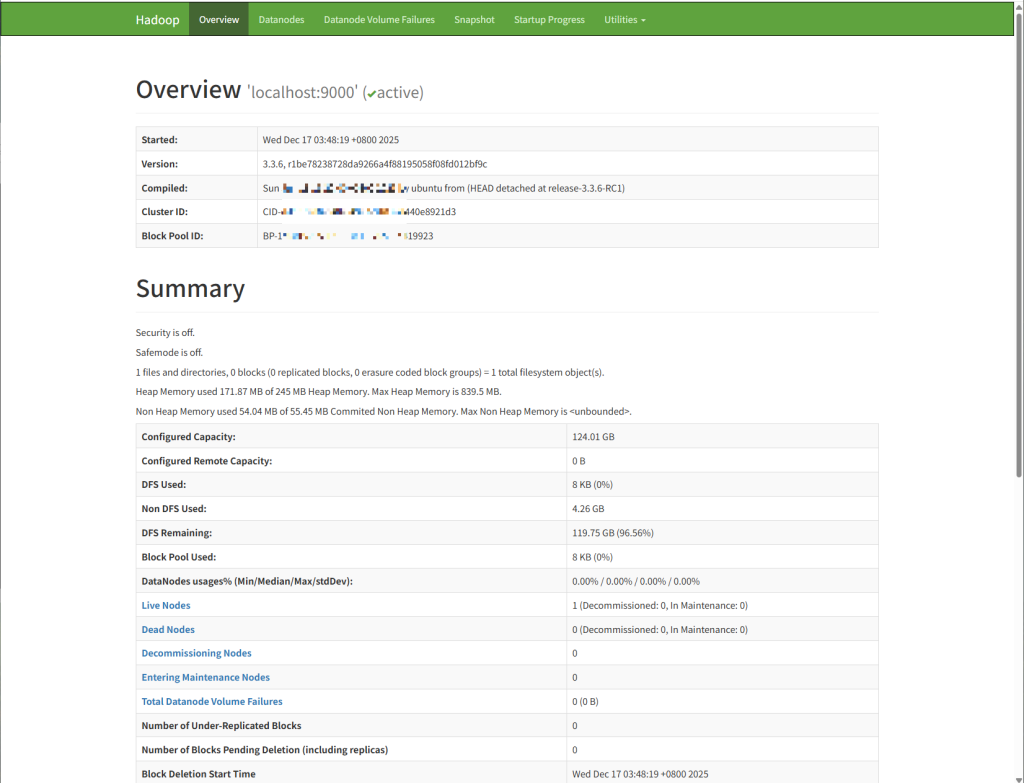Image resolution: width=1024 pixels, height=783 pixels.
Task: View the Snapshot tab
Action: [x=474, y=18]
